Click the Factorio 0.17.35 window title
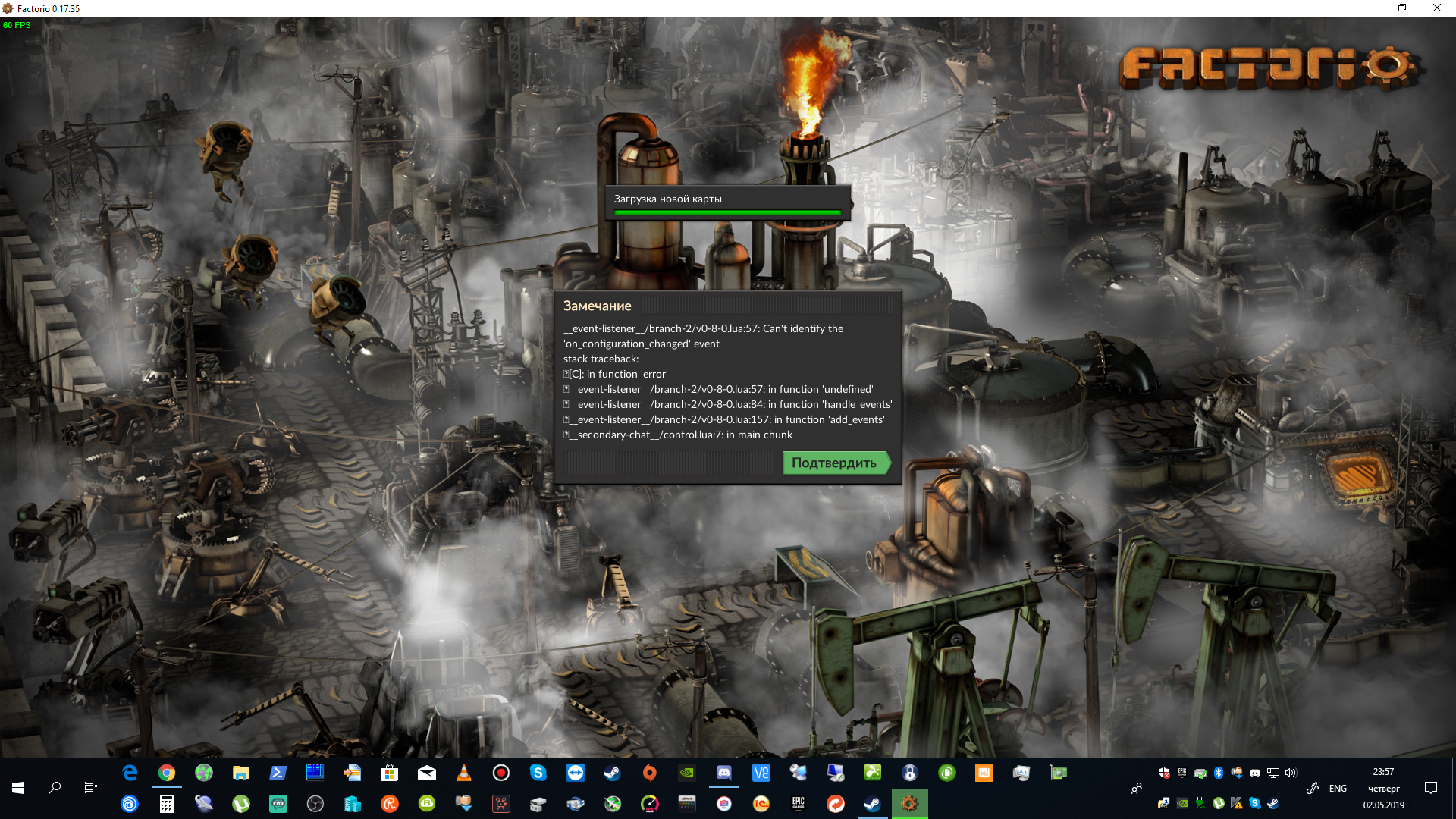Viewport: 1456px width, 819px height. (49, 8)
